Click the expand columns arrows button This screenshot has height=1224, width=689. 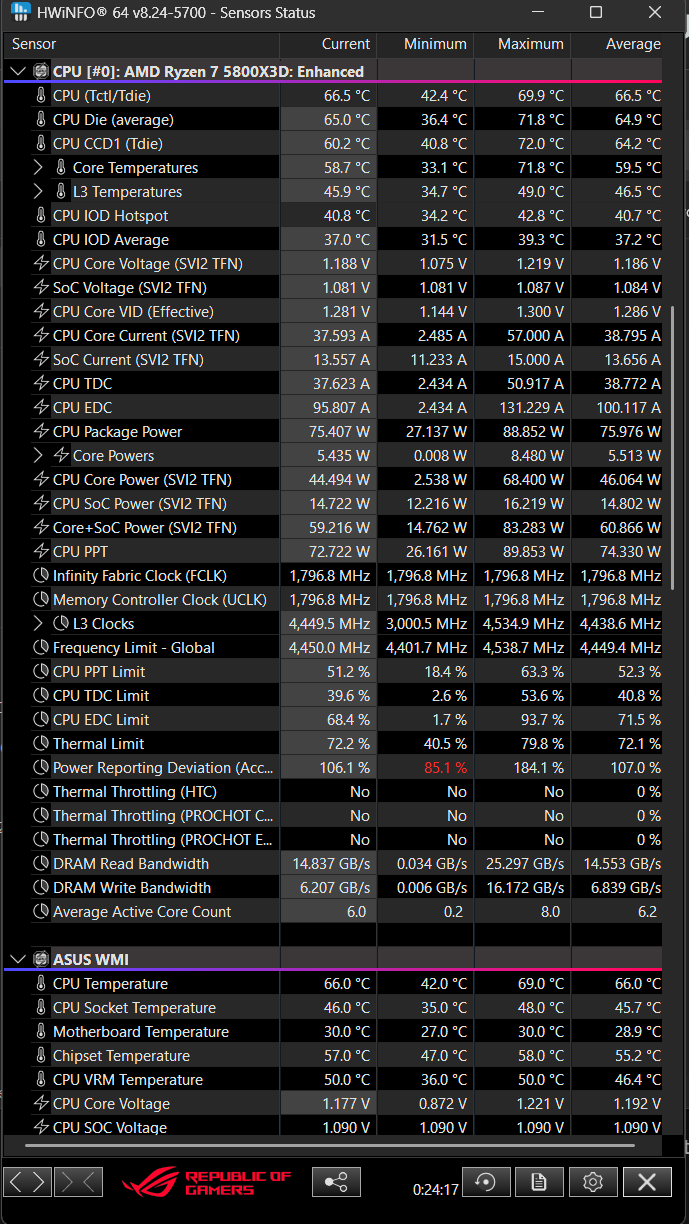tap(28, 1181)
